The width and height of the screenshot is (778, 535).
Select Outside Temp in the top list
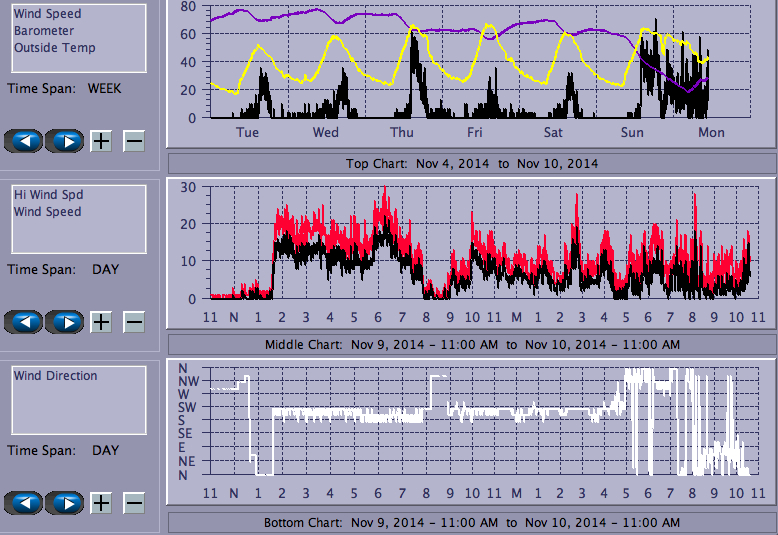pos(54,47)
